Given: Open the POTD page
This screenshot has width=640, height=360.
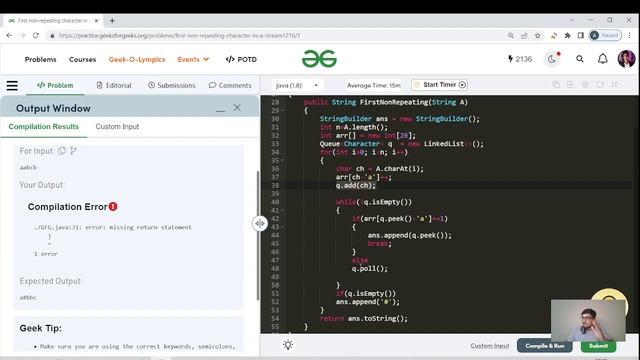Looking at the screenshot, I should point(241,60).
